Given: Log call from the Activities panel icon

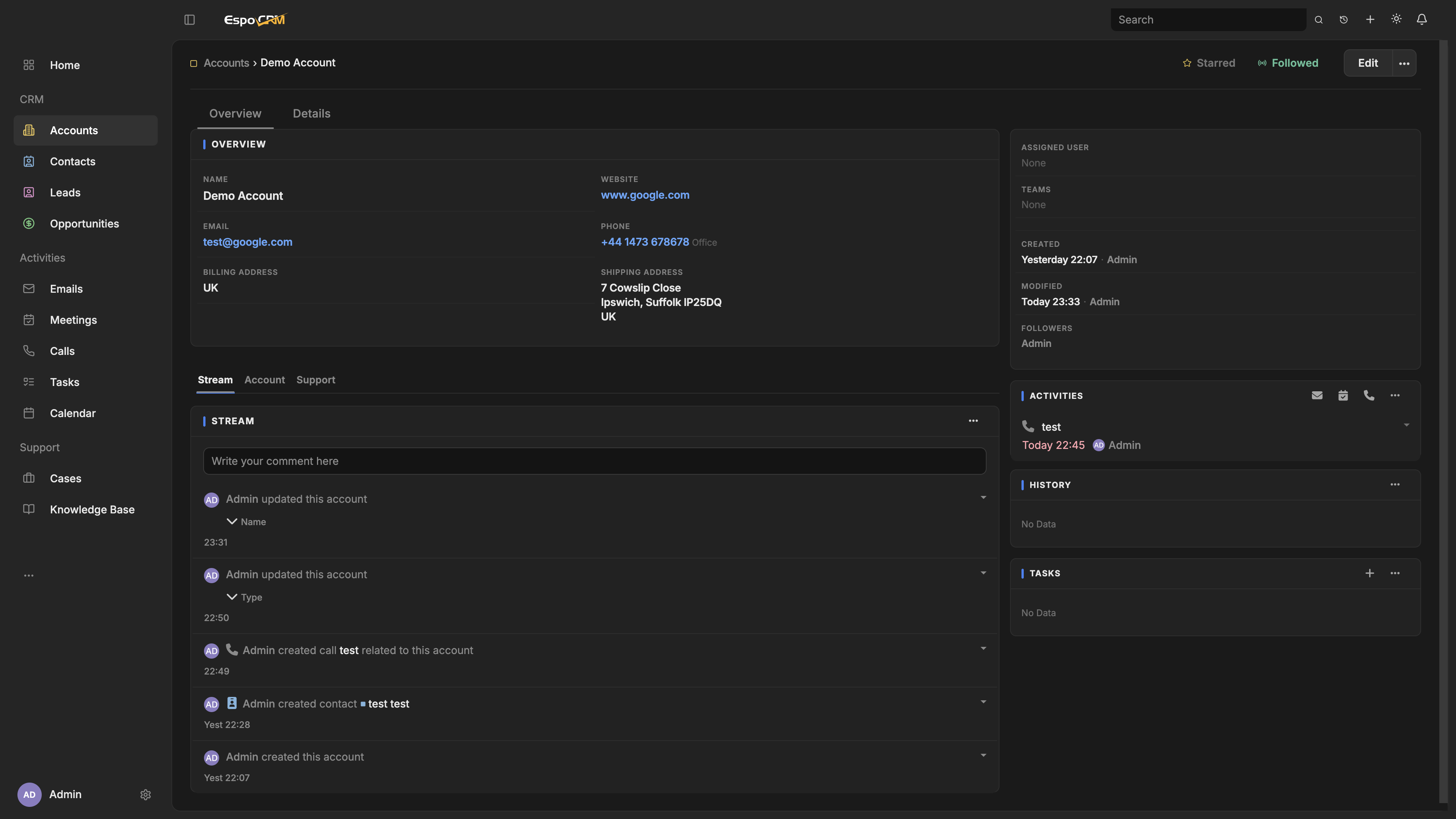Looking at the screenshot, I should click(x=1369, y=395).
